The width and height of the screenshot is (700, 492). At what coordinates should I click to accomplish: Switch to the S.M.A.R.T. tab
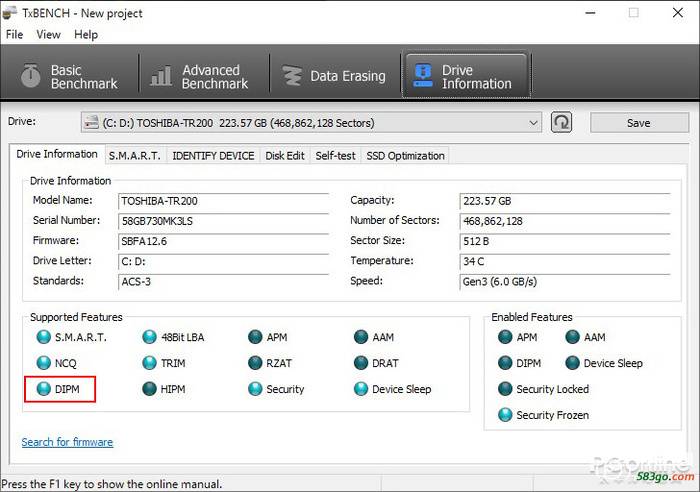(134, 156)
